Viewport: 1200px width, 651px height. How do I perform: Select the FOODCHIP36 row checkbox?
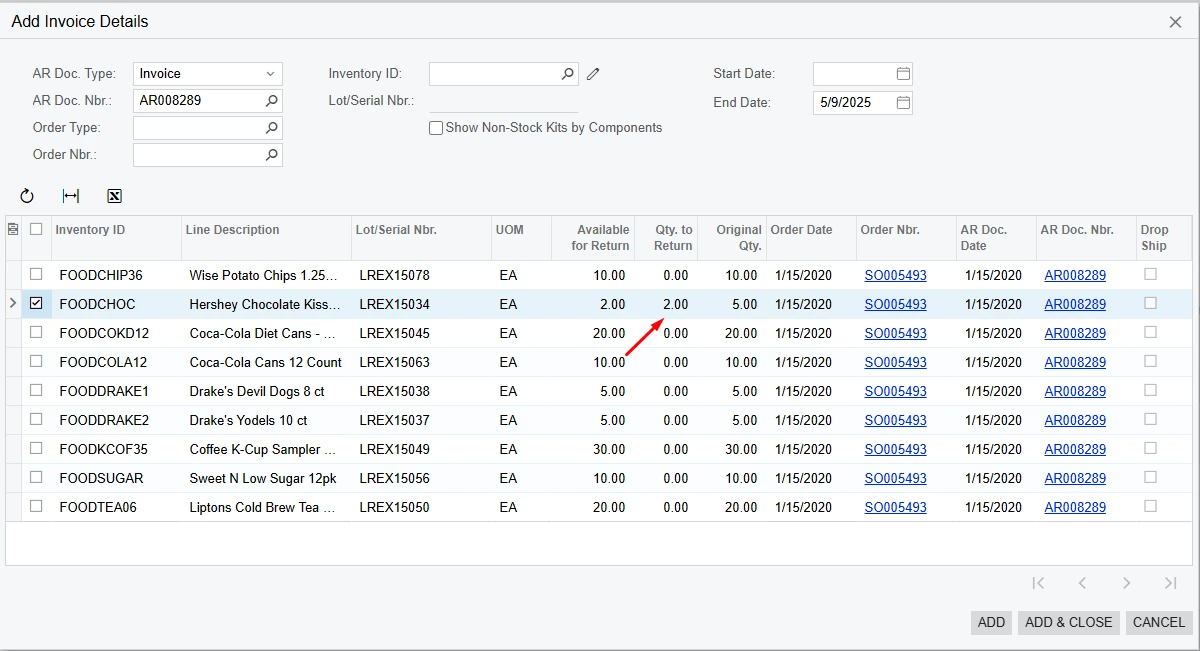pyautogui.click(x=36, y=275)
